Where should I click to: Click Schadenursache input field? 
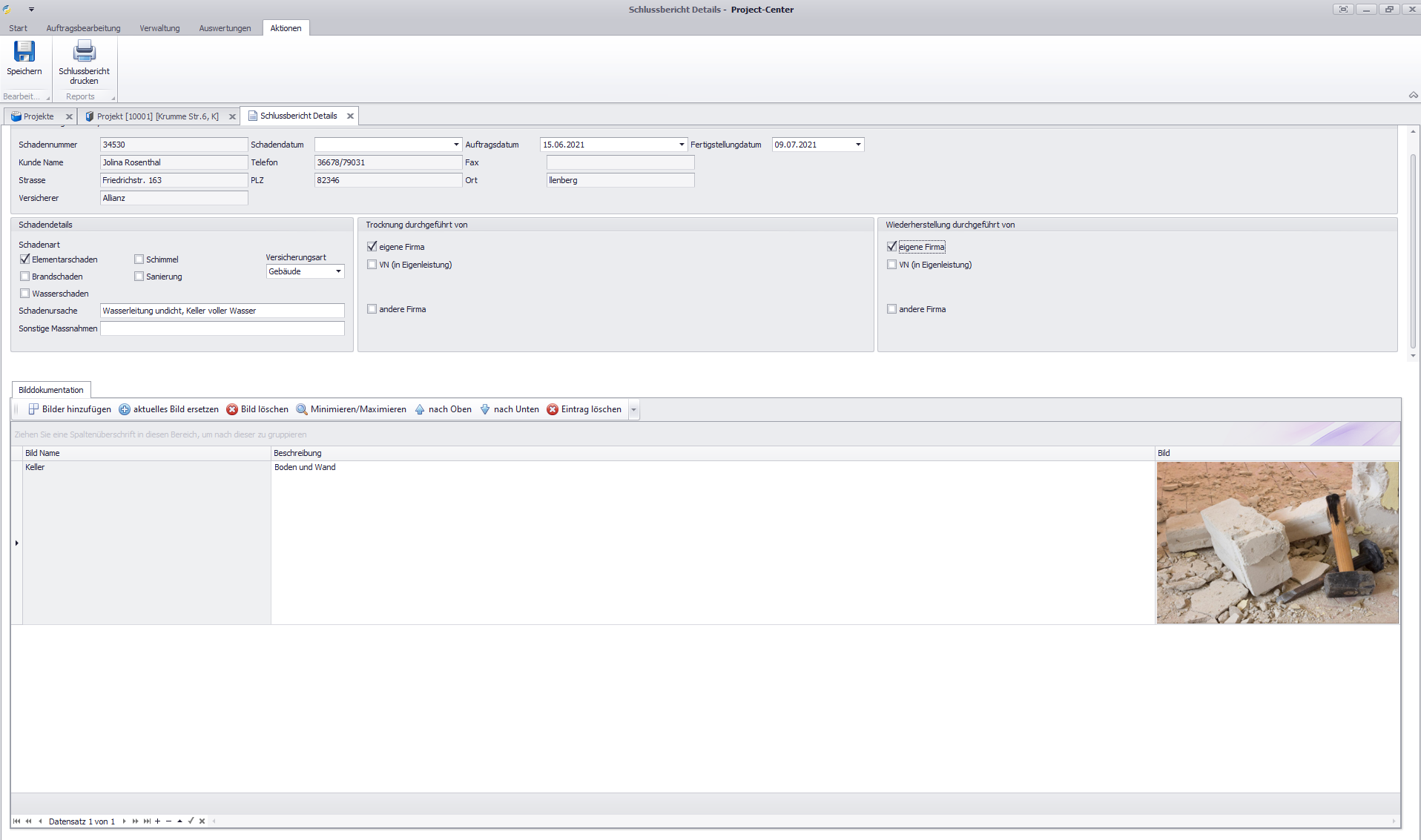click(x=222, y=311)
